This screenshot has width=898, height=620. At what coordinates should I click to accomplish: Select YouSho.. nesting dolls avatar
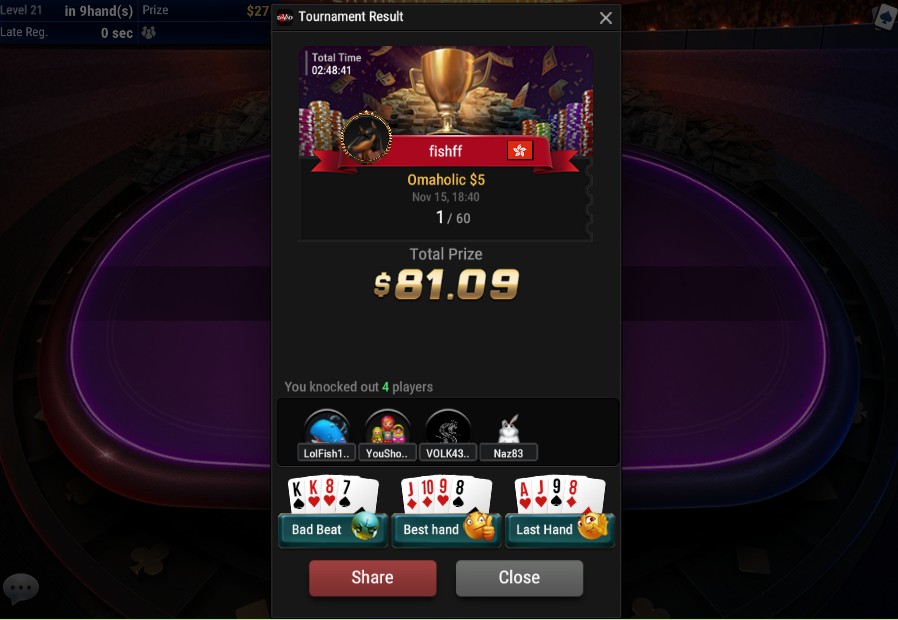tap(387, 428)
